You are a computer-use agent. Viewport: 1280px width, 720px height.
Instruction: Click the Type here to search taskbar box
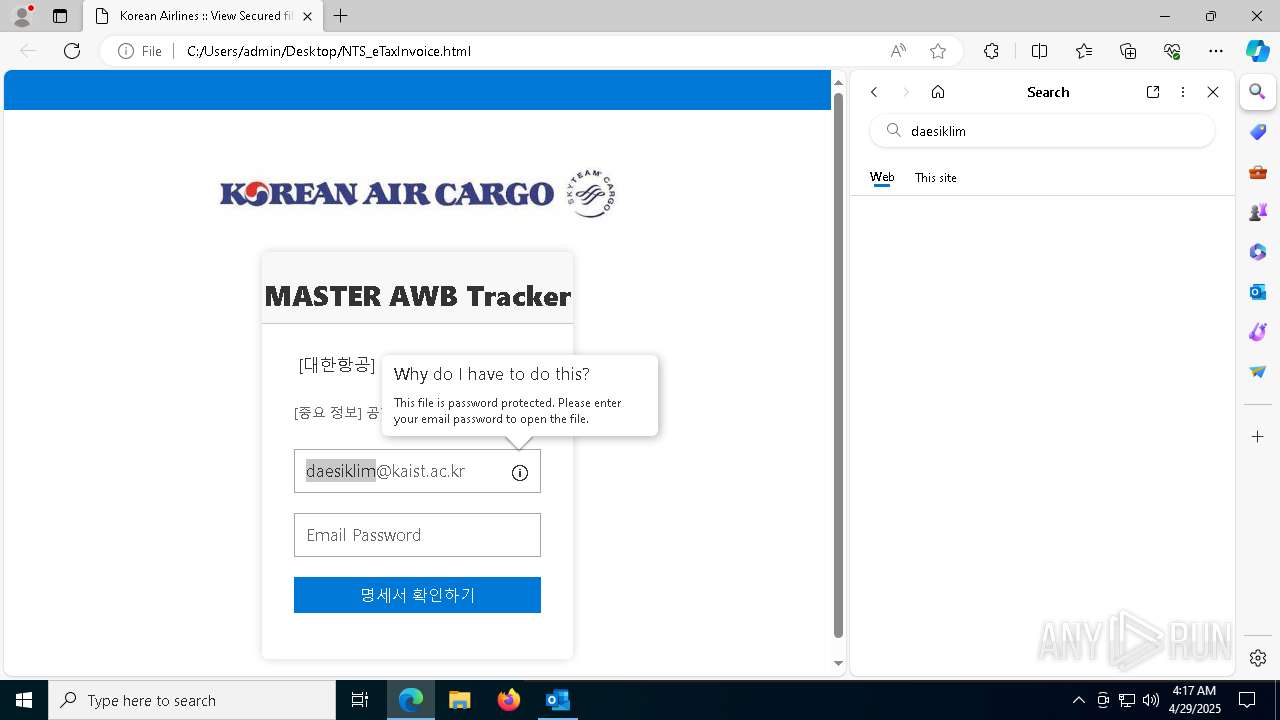pyautogui.click(x=192, y=700)
